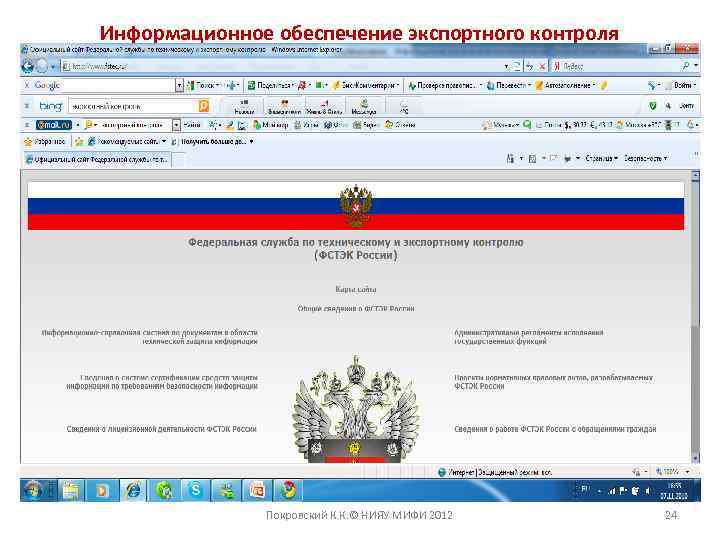
Task: Click the Mail.ru toolbar Игры item
Action: [x=306, y=125]
